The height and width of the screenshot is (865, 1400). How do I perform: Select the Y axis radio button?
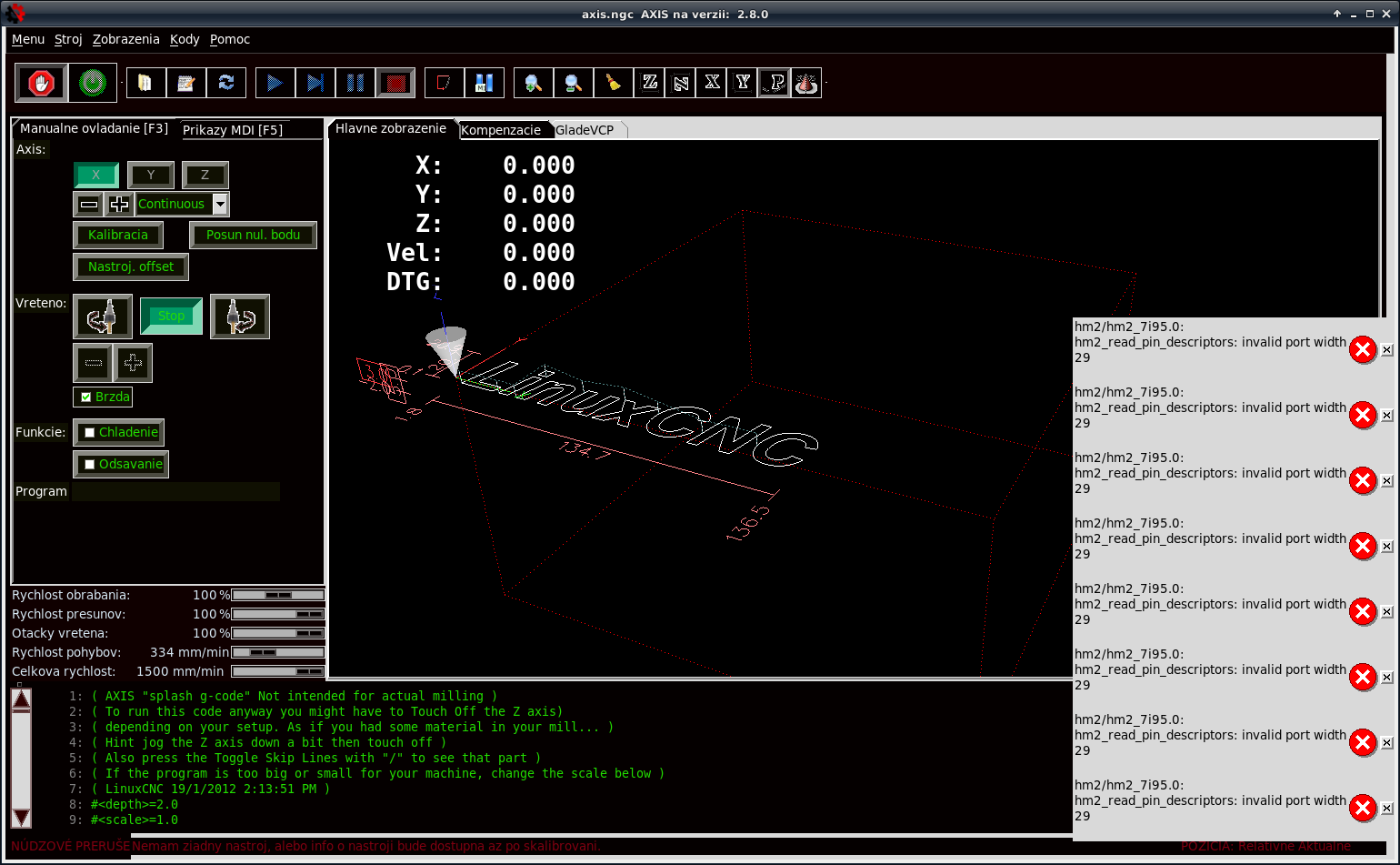click(x=151, y=175)
